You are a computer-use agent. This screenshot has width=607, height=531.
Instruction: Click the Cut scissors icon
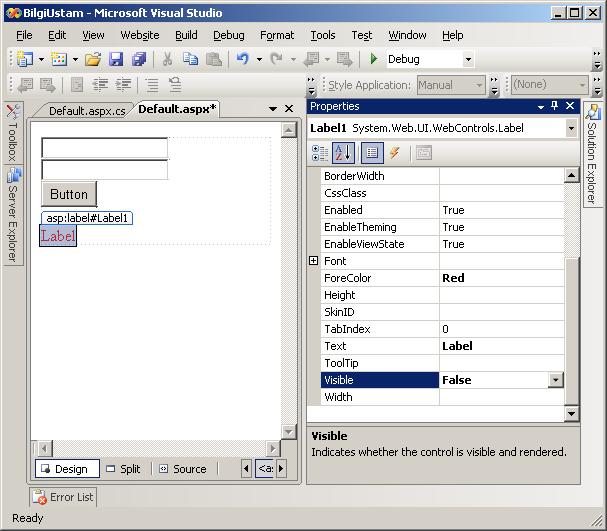pos(167,59)
